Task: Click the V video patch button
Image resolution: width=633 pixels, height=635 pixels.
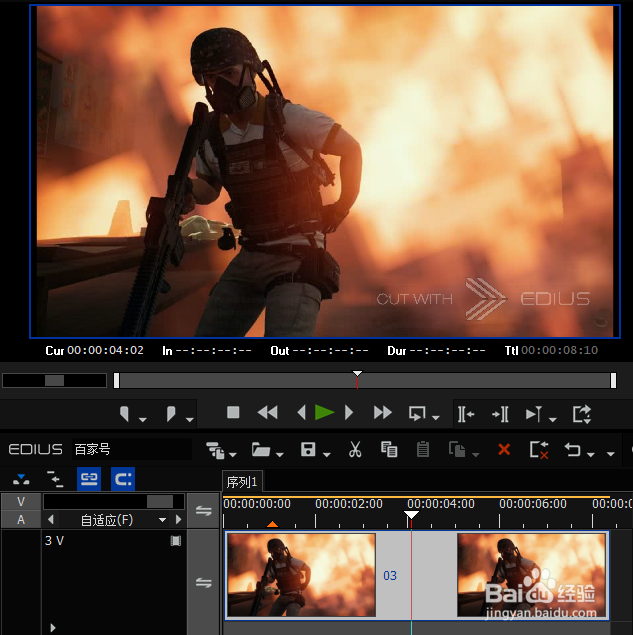Action: (x=21, y=502)
